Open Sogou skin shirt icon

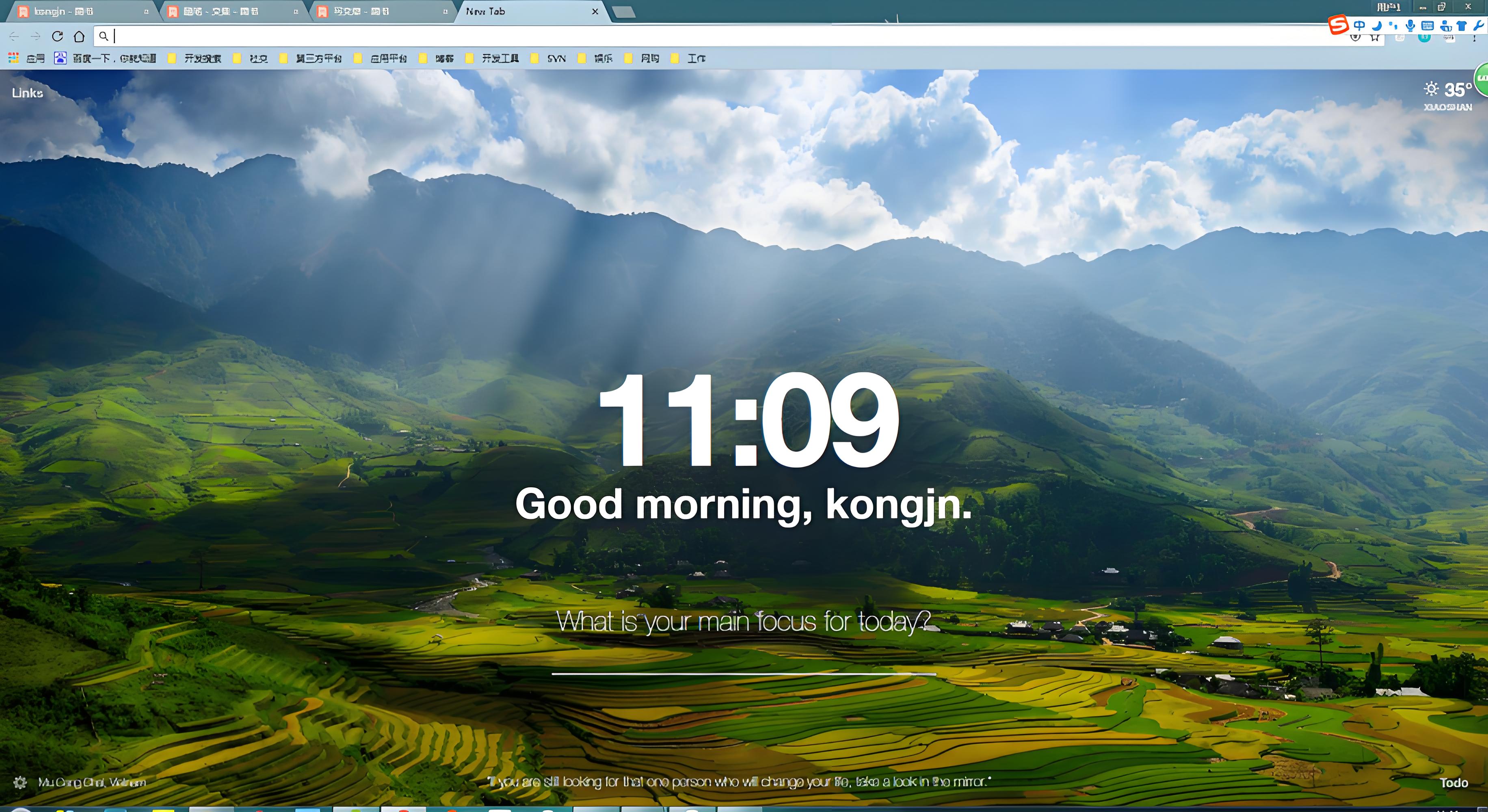click(x=1462, y=26)
